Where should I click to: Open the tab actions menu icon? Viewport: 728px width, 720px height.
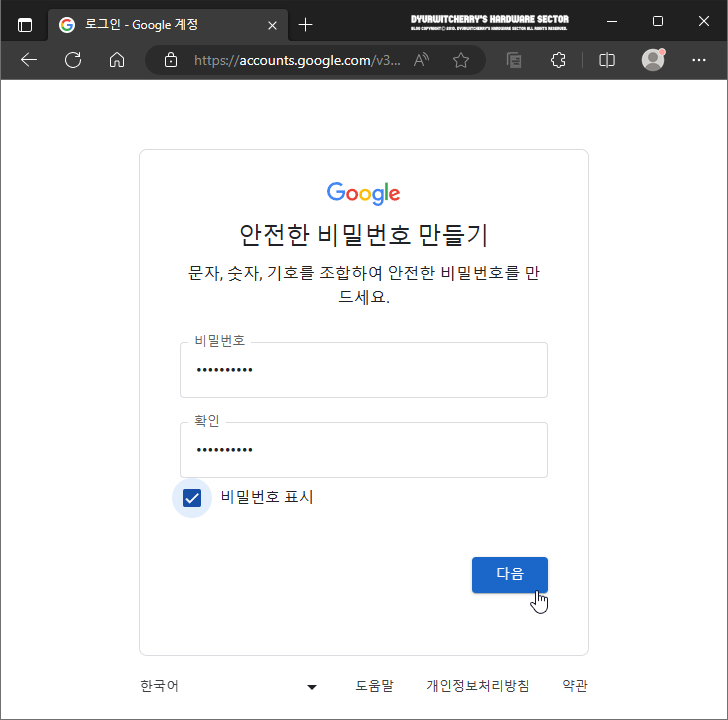click(x=25, y=25)
